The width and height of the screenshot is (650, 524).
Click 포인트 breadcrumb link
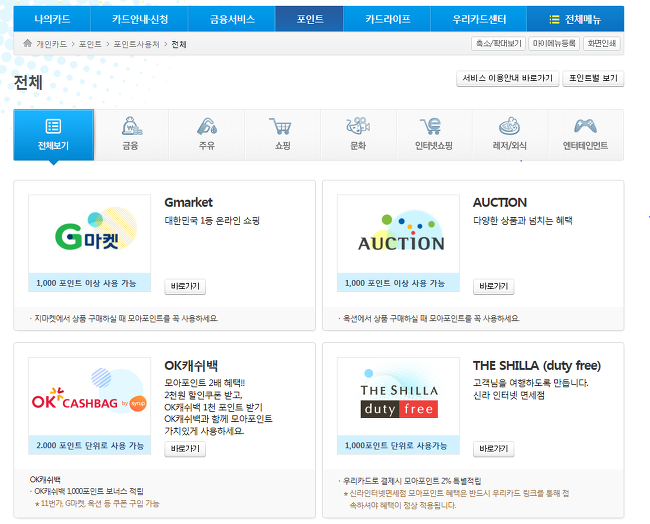[90, 44]
